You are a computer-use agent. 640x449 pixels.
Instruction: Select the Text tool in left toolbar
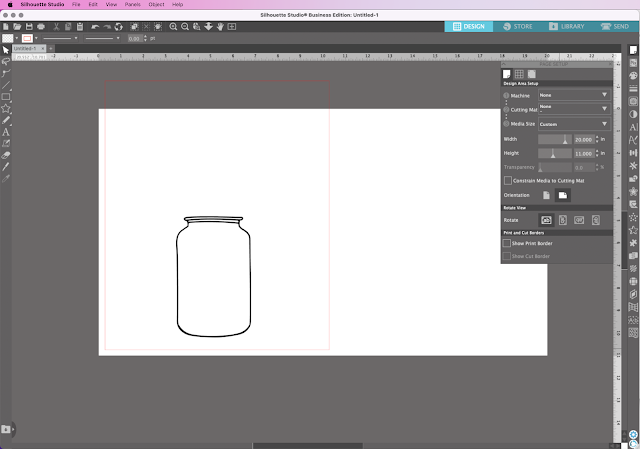(6, 132)
